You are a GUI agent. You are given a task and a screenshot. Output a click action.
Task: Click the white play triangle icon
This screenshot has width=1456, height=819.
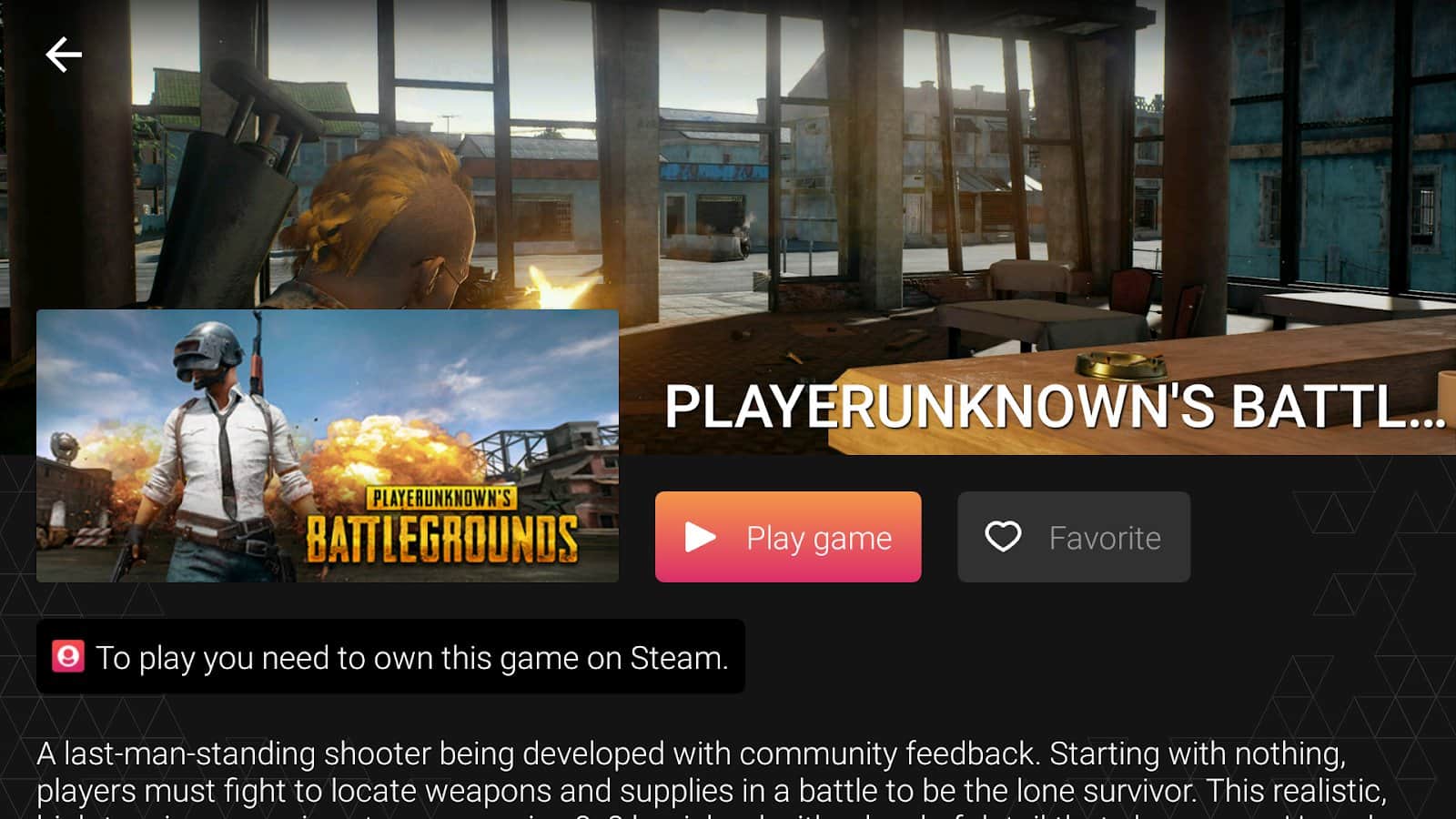700,537
